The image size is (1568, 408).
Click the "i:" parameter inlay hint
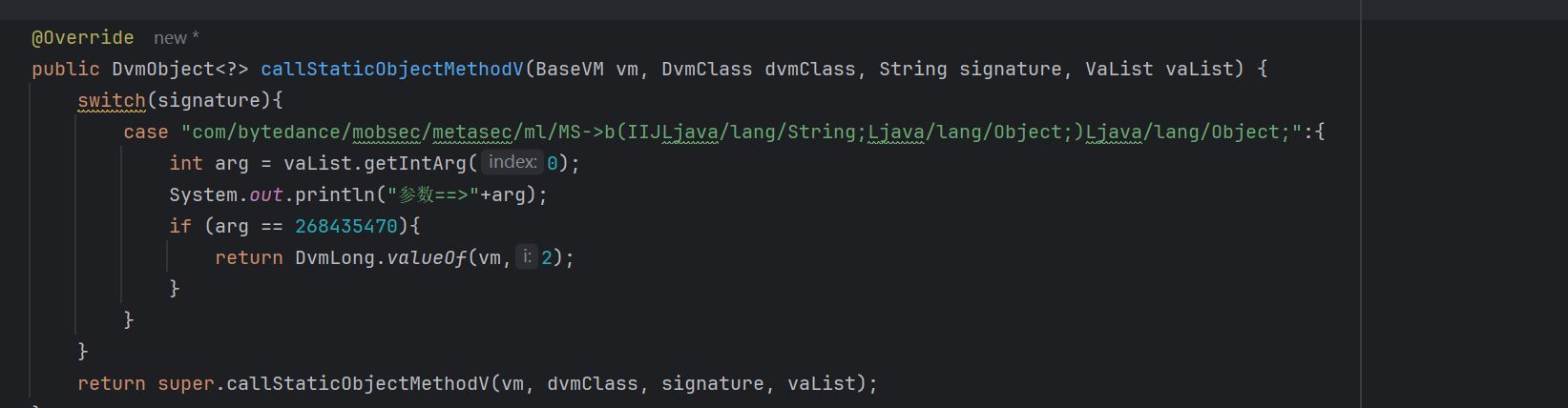pyautogui.click(x=527, y=257)
